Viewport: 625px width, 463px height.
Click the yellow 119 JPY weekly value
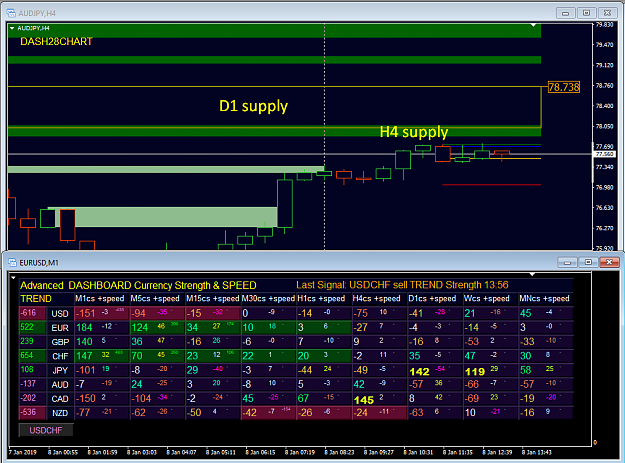[x=475, y=372]
